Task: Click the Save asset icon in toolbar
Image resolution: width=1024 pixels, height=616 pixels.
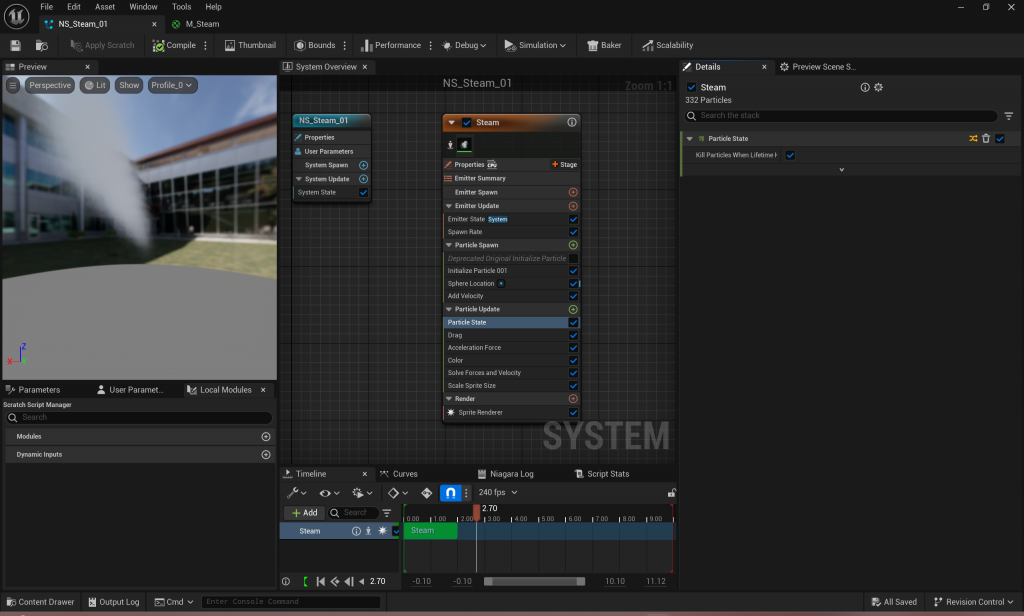Action: (15, 45)
